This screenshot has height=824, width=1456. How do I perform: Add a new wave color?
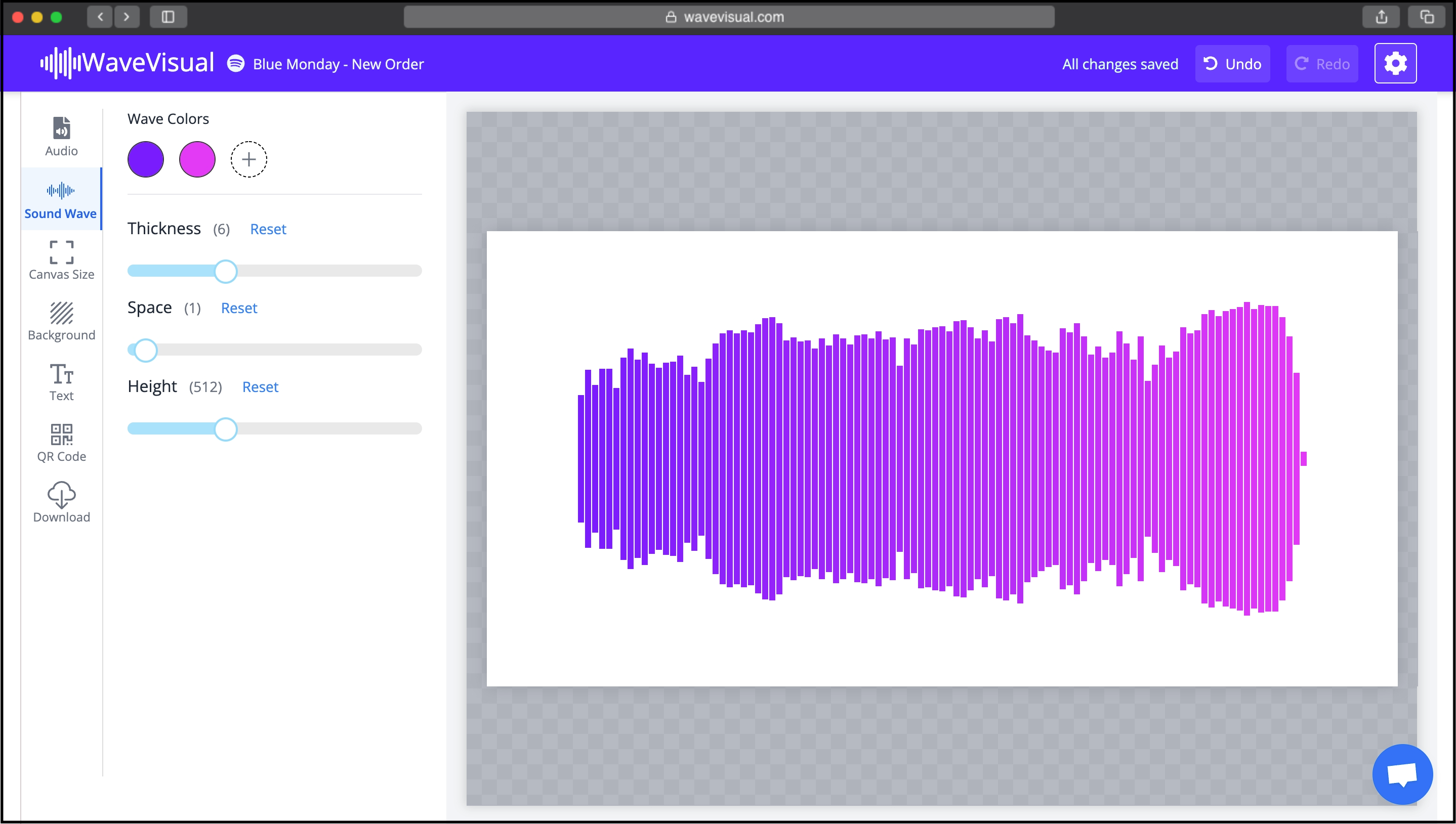click(248, 159)
